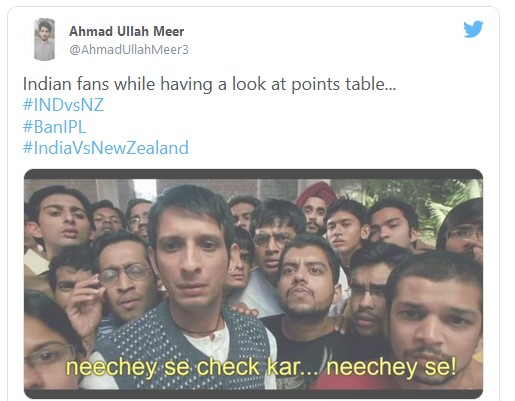
Task: Open the Ahmad Ullah Meer display name
Action: click(126, 31)
